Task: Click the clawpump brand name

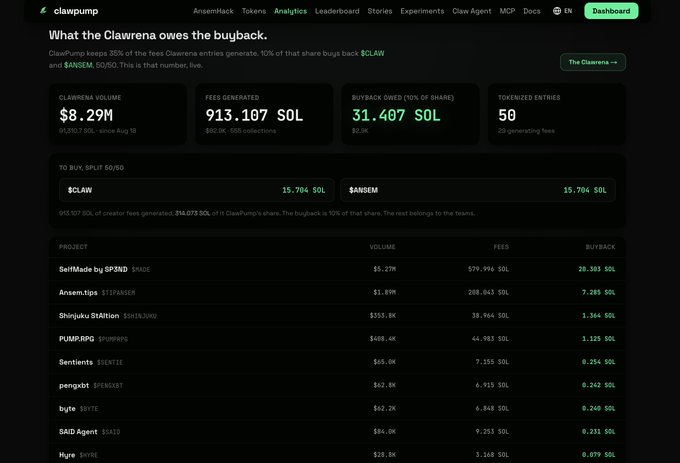Action: 76,11
